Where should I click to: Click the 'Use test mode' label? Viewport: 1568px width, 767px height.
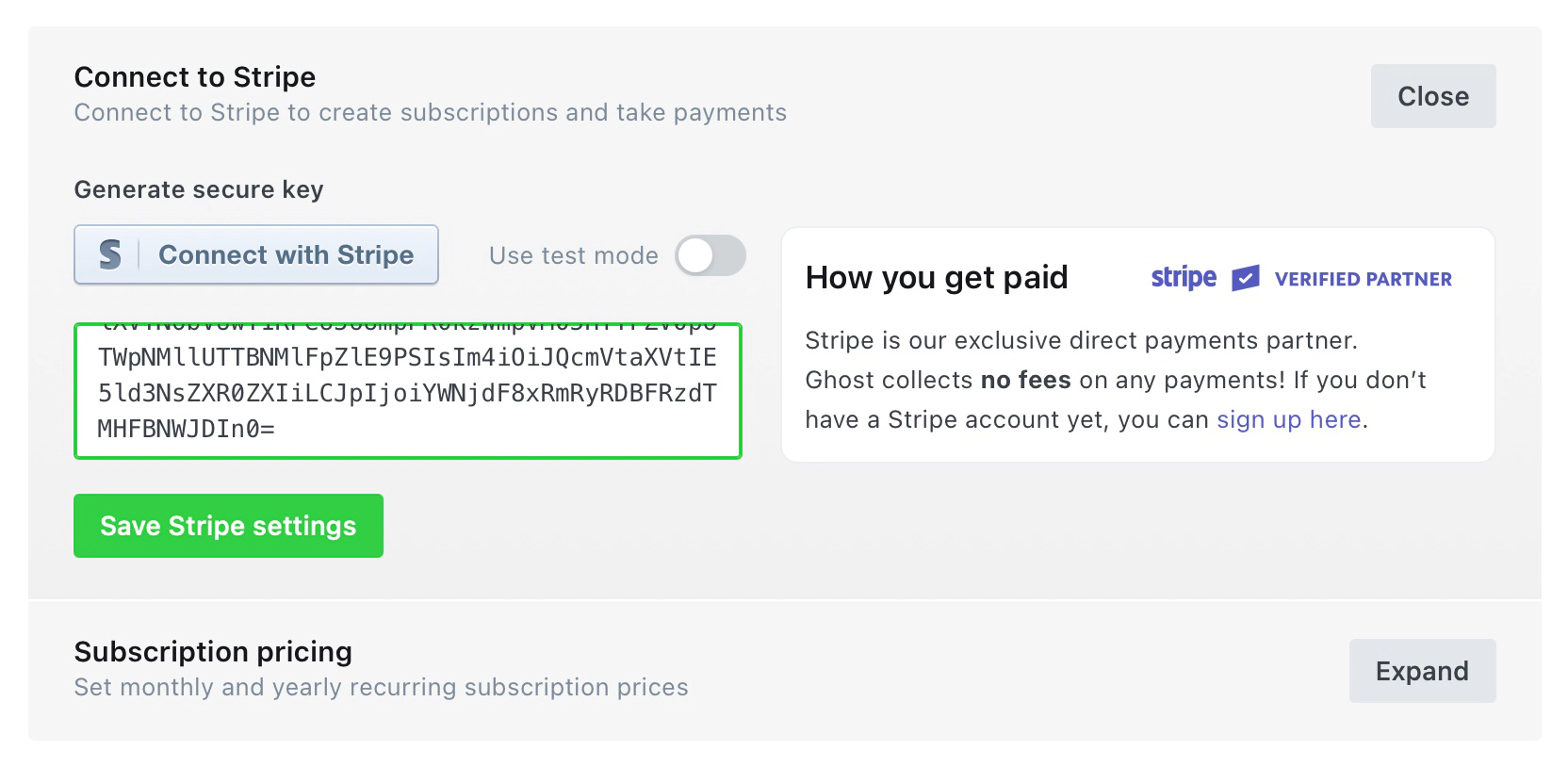tap(573, 255)
